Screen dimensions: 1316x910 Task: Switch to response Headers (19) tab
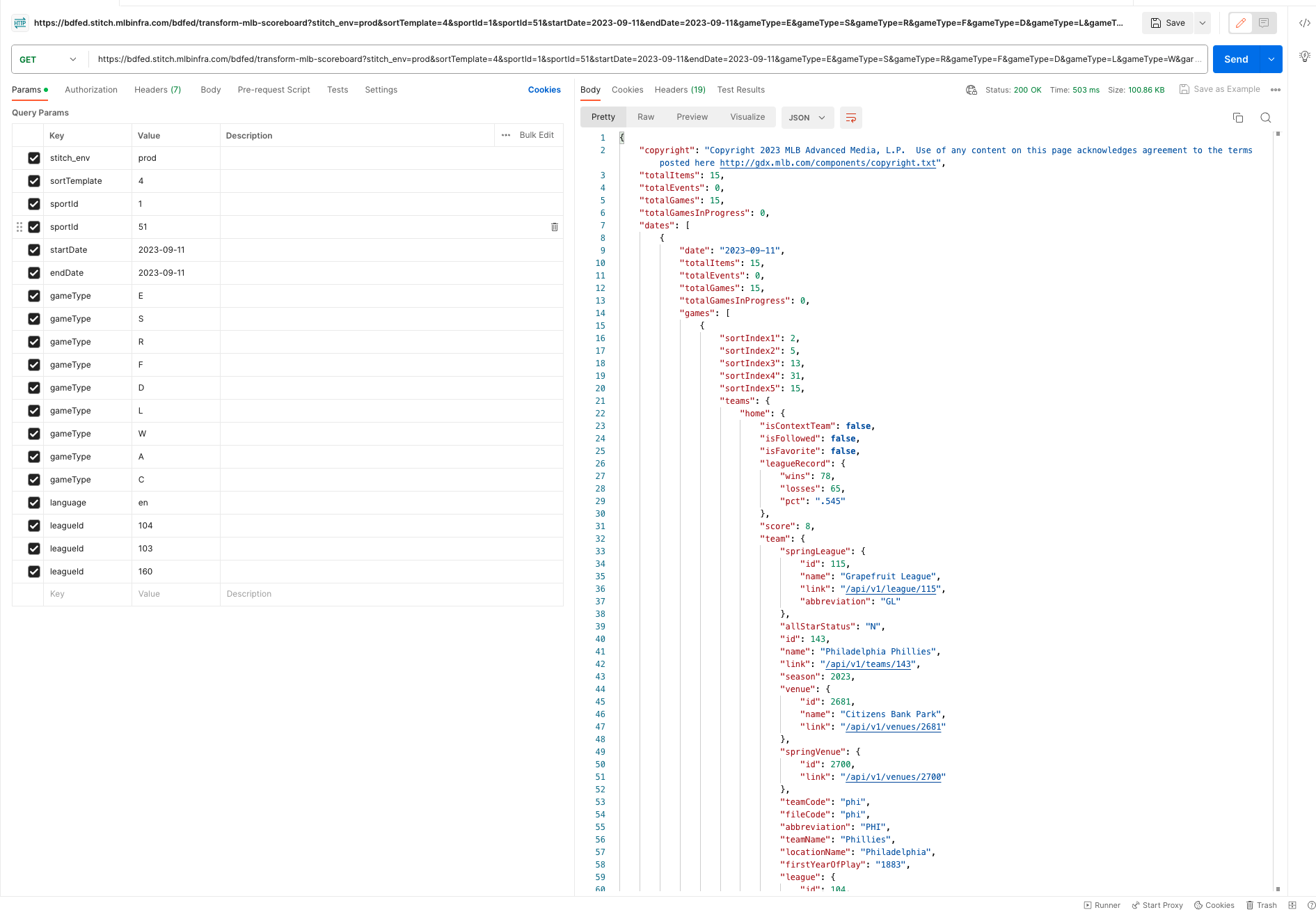[680, 90]
